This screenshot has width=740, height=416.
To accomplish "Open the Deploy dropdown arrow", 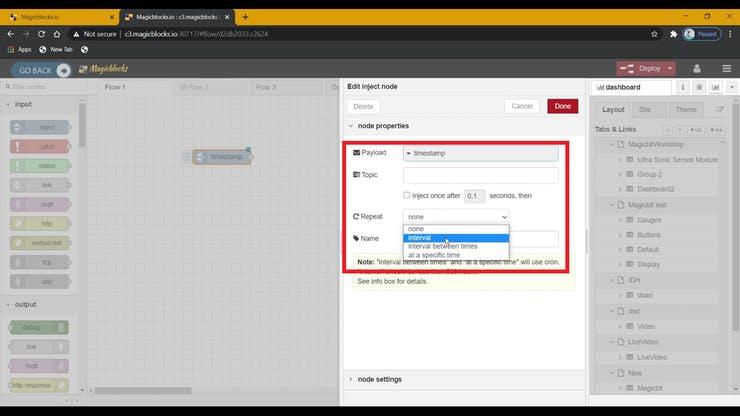I will point(669,69).
